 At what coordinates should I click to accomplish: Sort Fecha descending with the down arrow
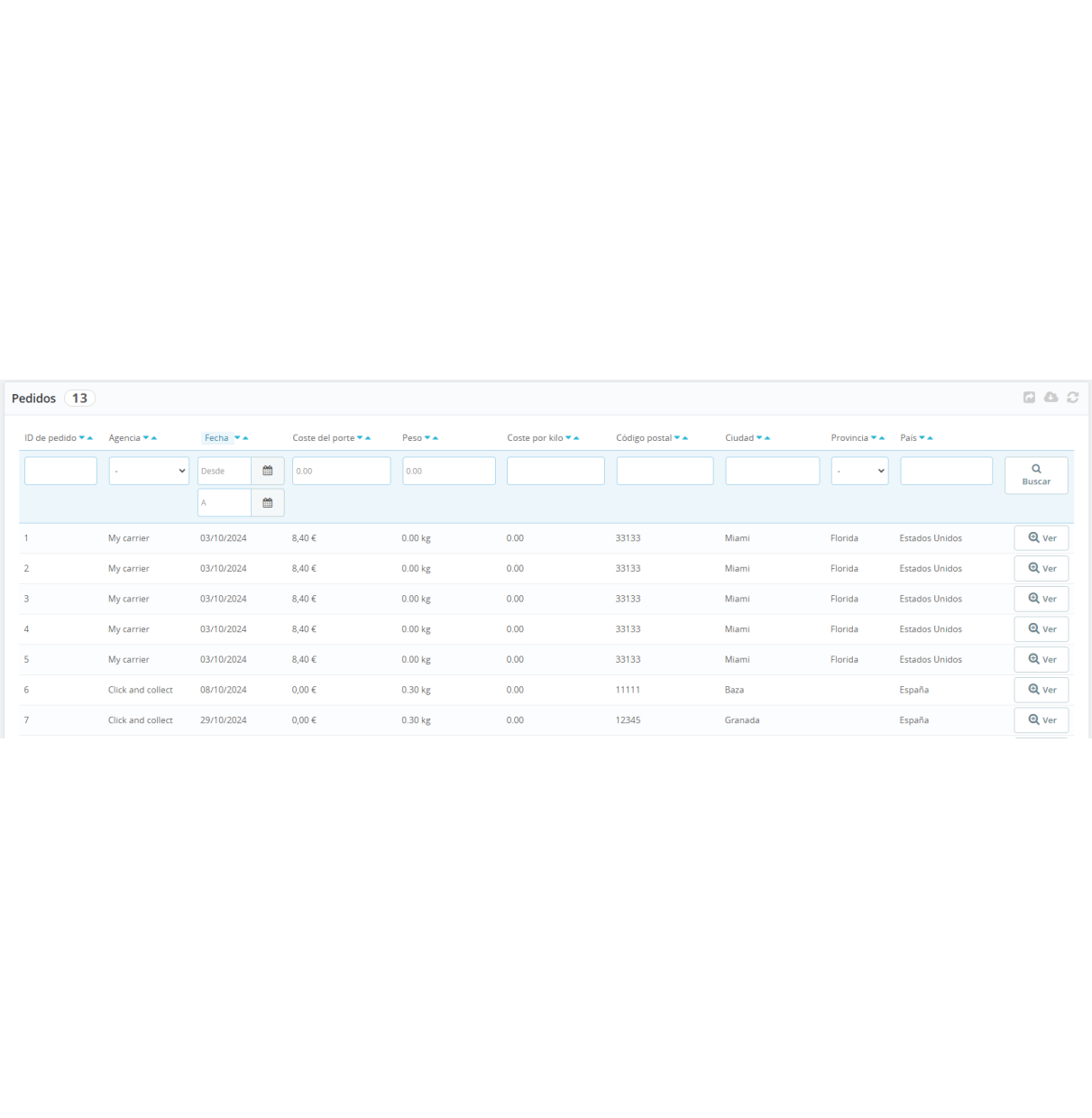(x=238, y=437)
